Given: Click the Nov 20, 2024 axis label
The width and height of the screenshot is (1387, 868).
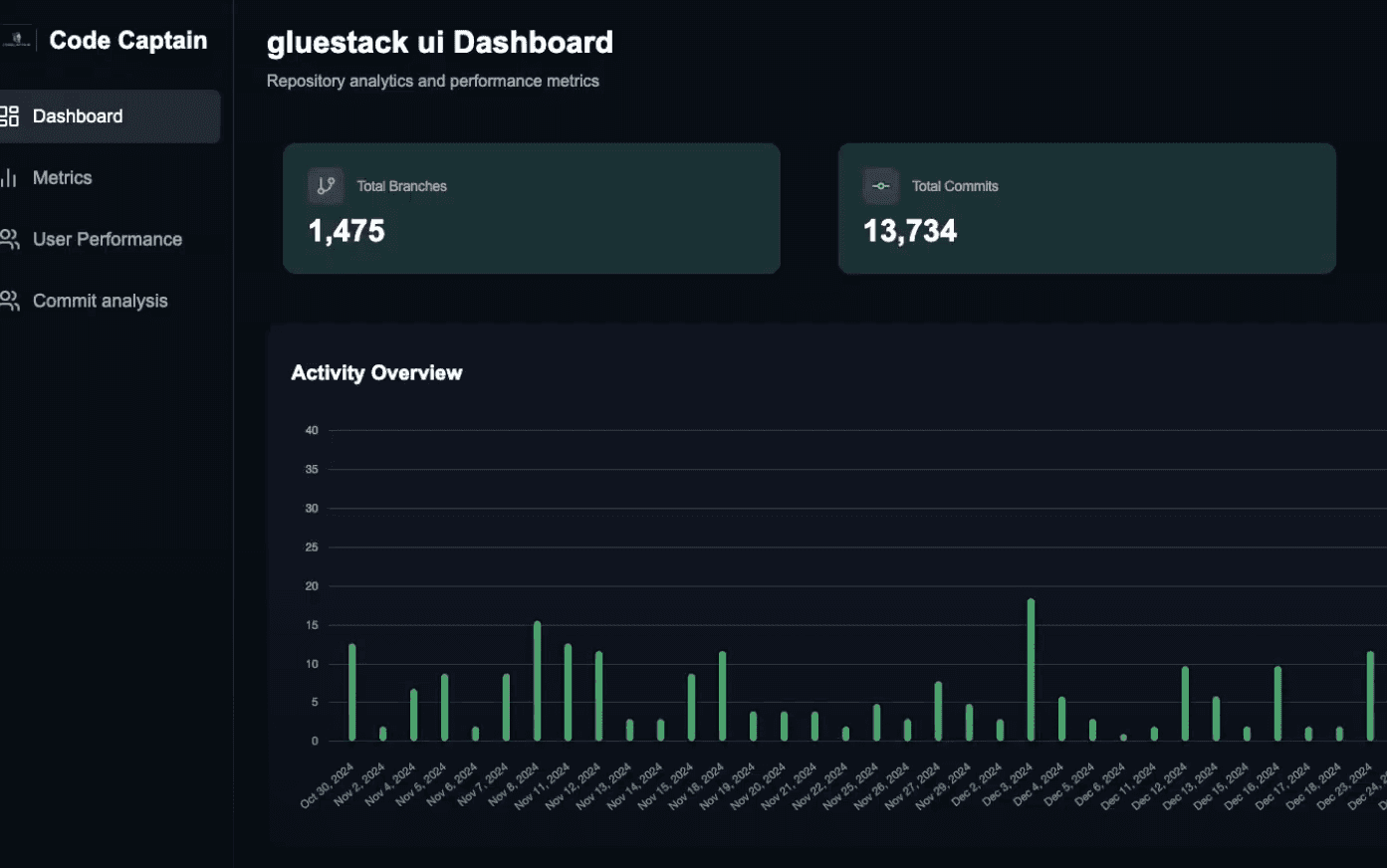Looking at the screenshot, I should 759,786.
